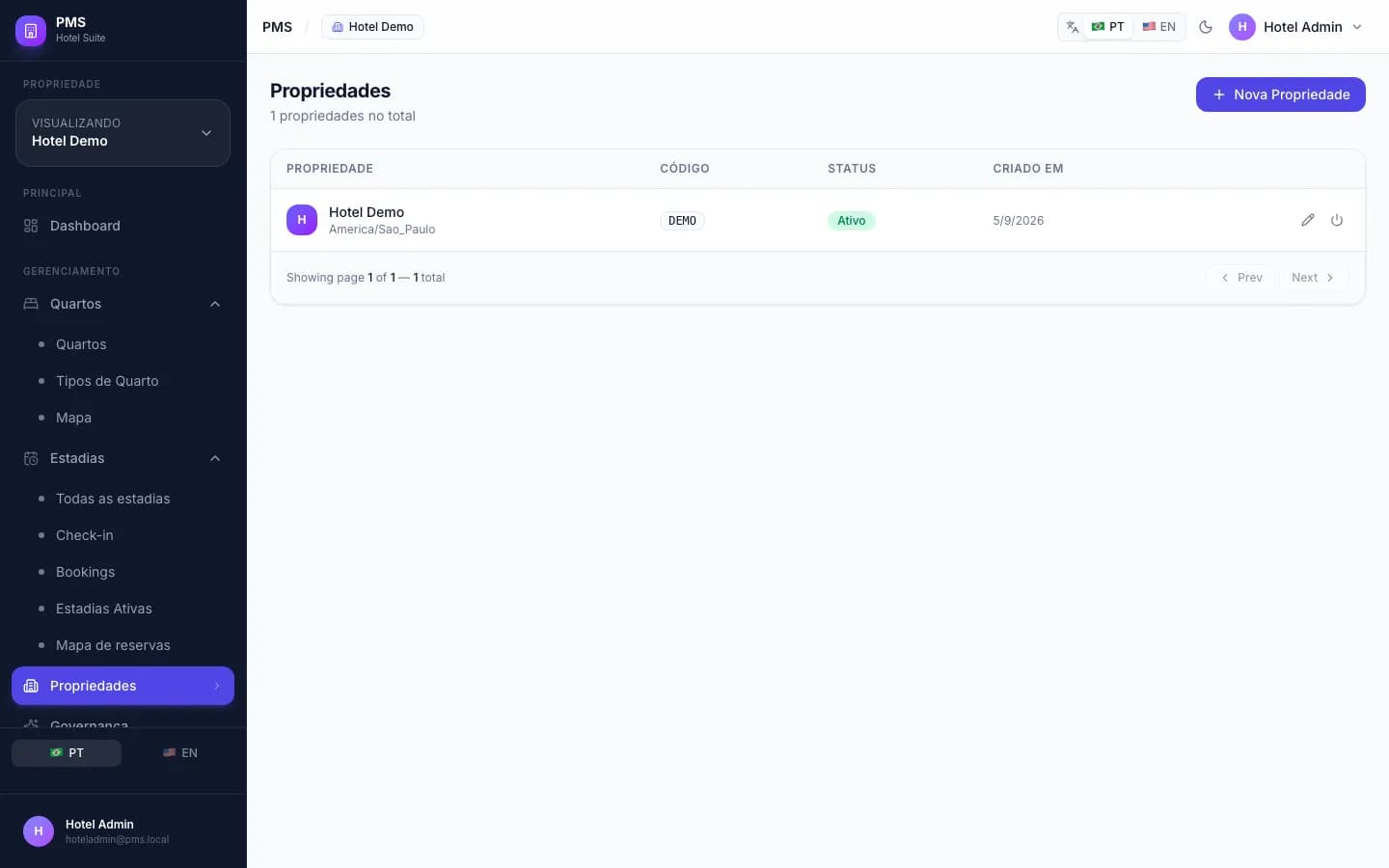Click the PMS Hotel Suite logo icon

(31, 30)
